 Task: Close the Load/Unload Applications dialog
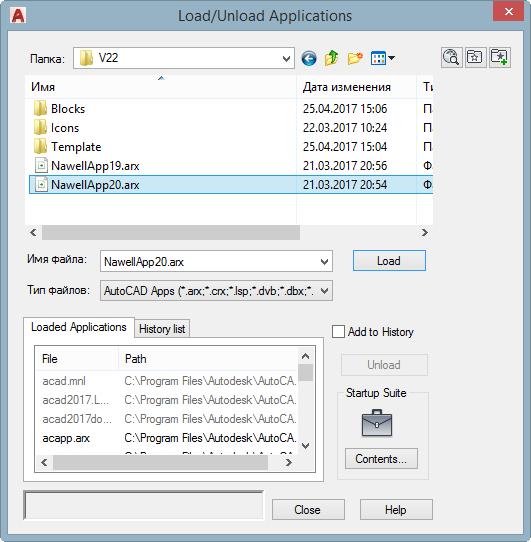(x=508, y=11)
